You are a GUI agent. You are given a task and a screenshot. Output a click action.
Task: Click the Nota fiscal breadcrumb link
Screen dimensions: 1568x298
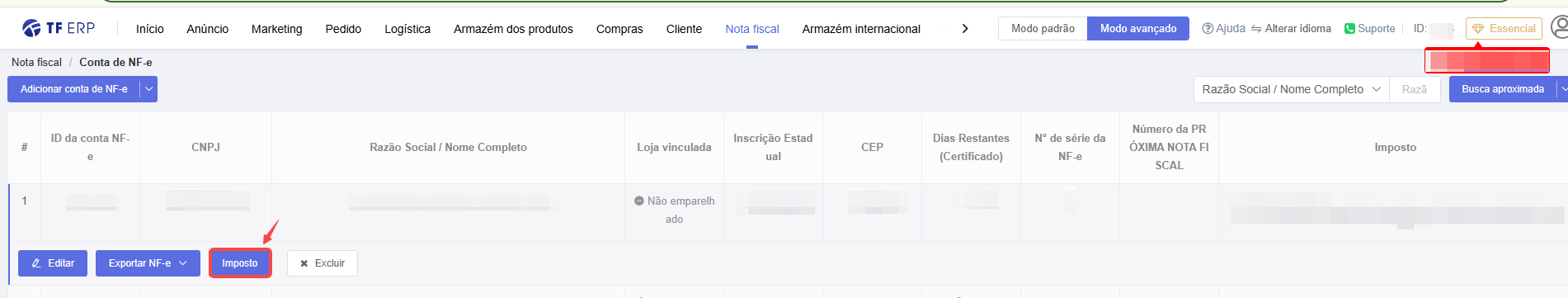[36, 62]
